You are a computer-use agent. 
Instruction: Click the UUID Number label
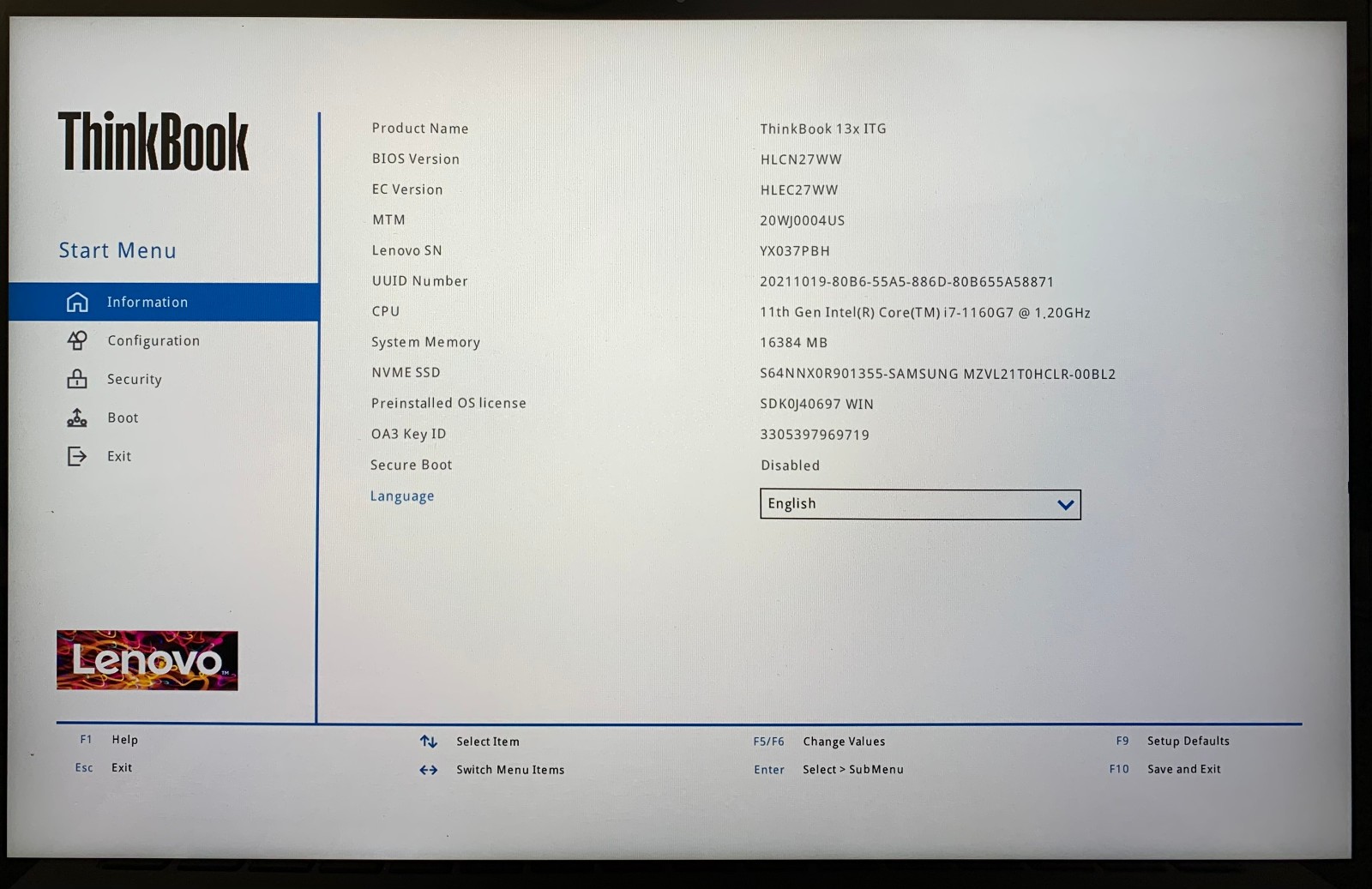coord(420,281)
